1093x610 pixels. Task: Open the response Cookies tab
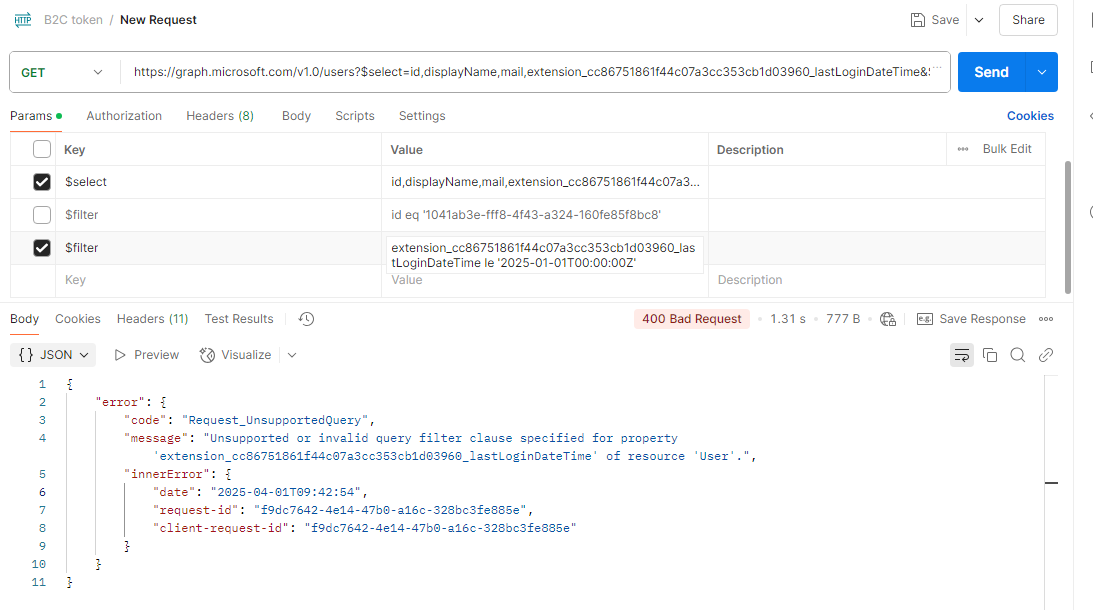coord(77,319)
